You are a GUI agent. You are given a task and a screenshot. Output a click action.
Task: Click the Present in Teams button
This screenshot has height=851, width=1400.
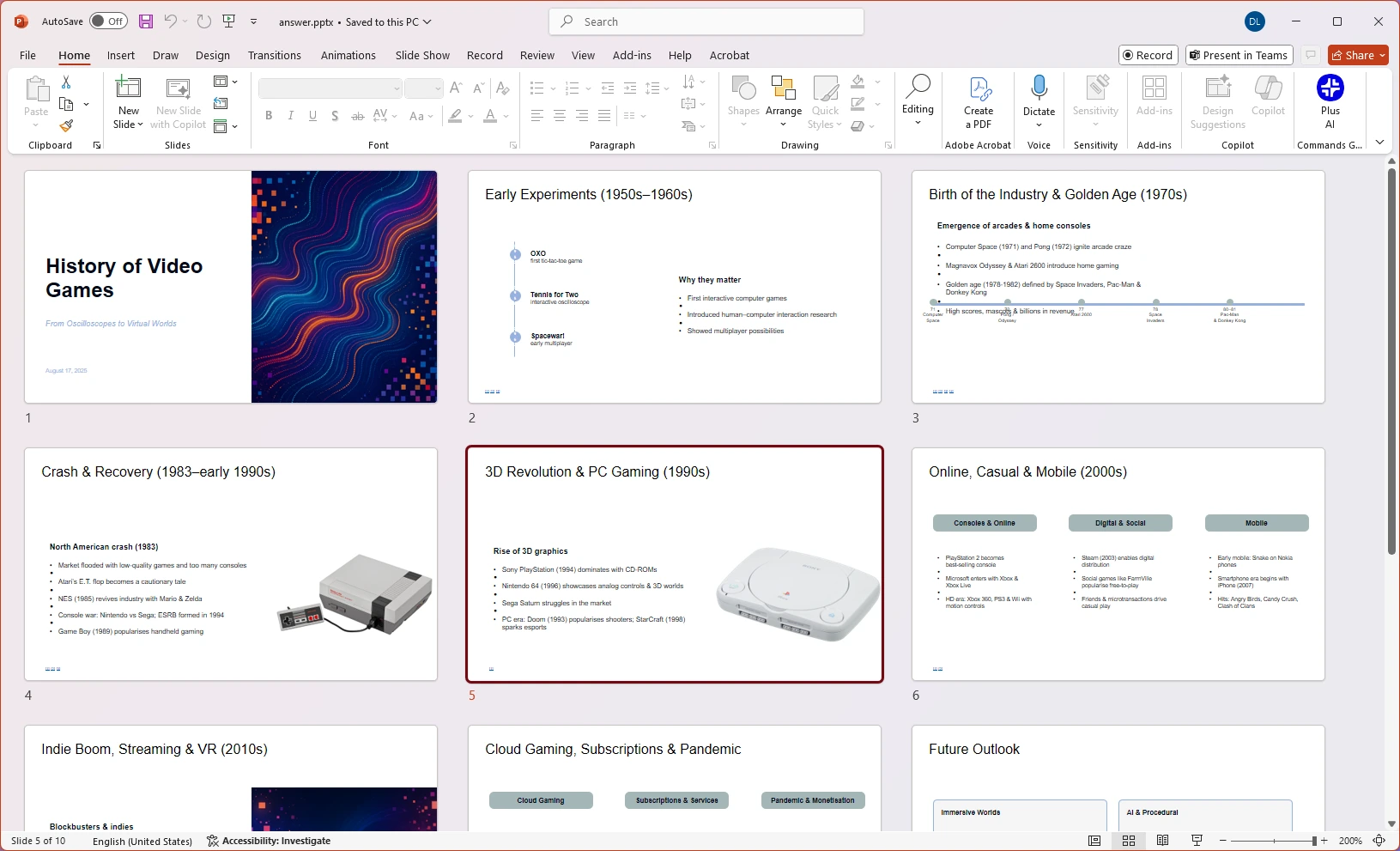point(1238,55)
